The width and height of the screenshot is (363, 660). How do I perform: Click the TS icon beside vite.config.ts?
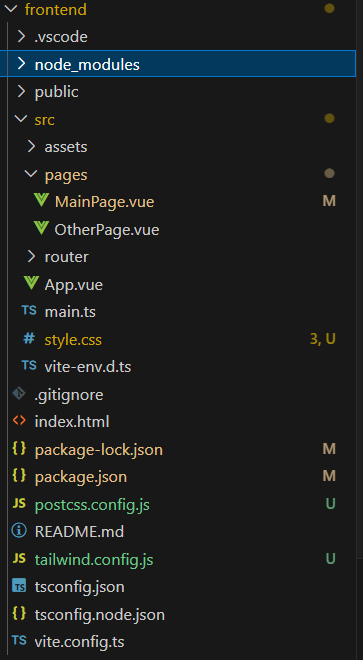[x=19, y=641]
